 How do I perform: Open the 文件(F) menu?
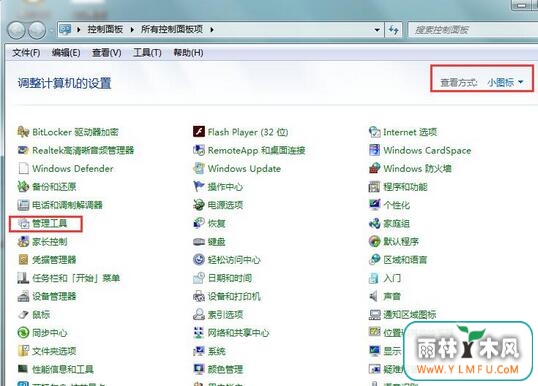tap(26, 53)
